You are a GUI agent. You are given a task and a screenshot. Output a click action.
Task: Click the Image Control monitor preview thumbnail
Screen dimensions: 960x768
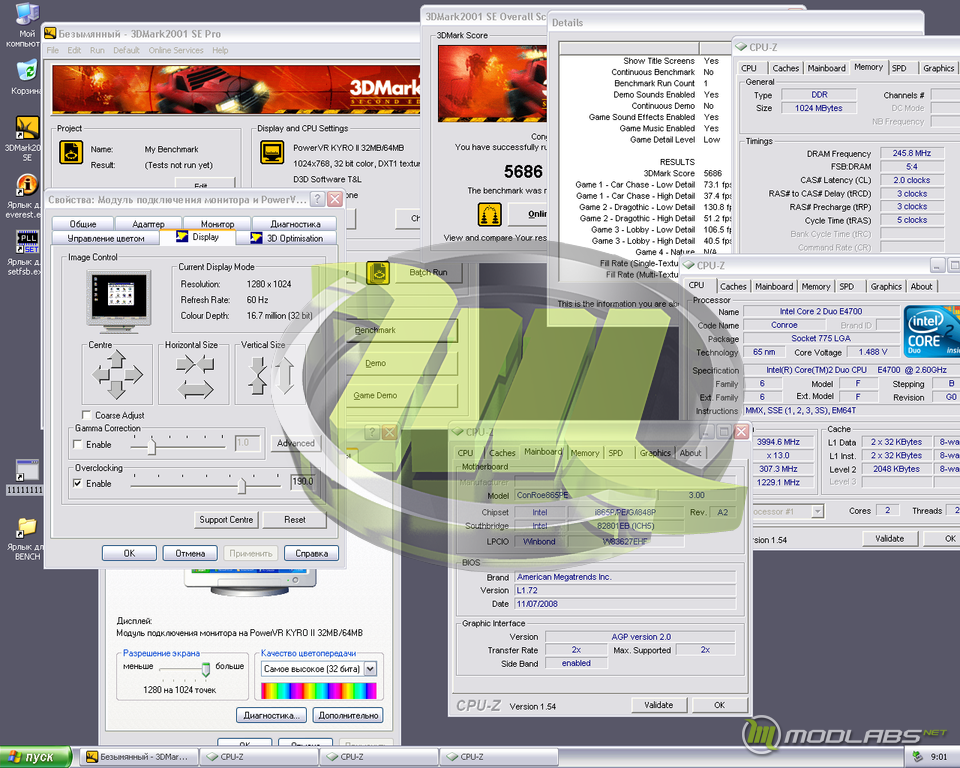tap(119, 301)
